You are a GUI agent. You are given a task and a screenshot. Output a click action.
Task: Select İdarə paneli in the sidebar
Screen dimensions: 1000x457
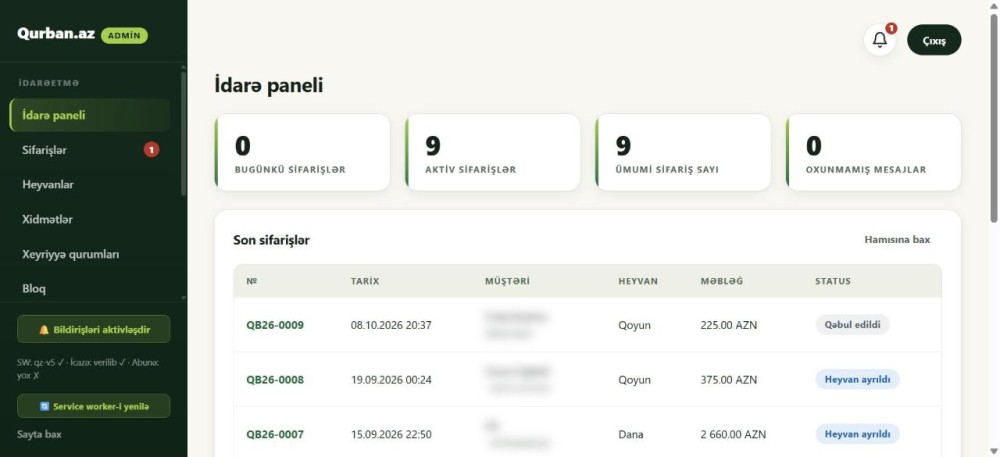(90, 115)
